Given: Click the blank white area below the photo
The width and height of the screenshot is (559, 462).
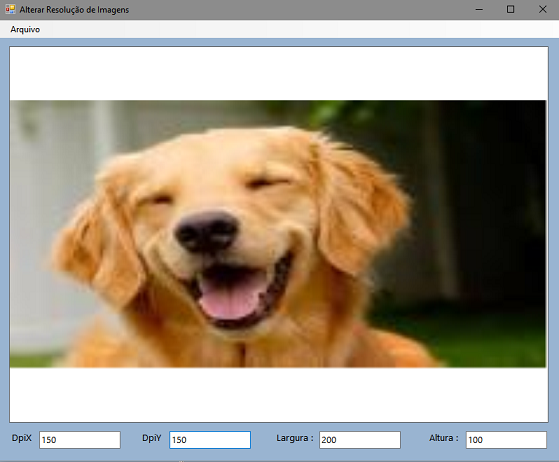Looking at the screenshot, I should [279, 394].
